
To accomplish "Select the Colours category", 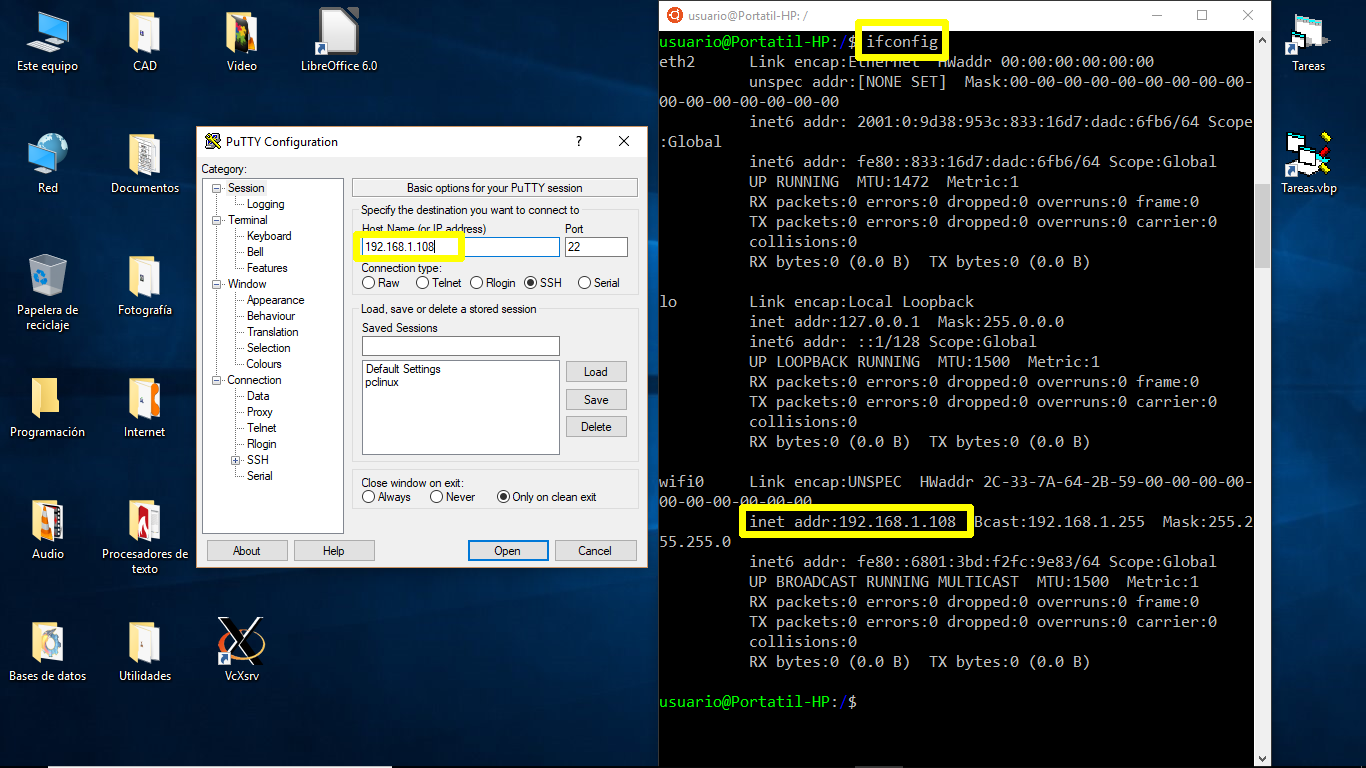I will [x=264, y=364].
